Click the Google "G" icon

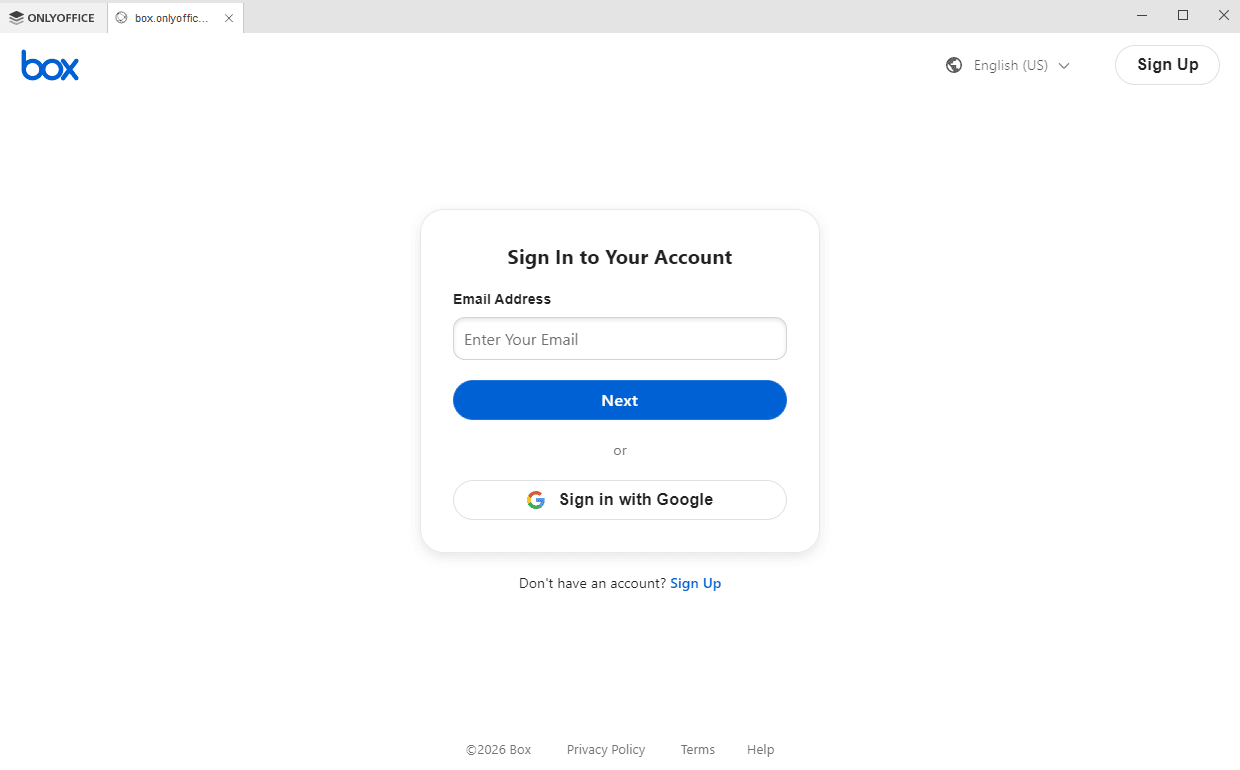(536, 499)
